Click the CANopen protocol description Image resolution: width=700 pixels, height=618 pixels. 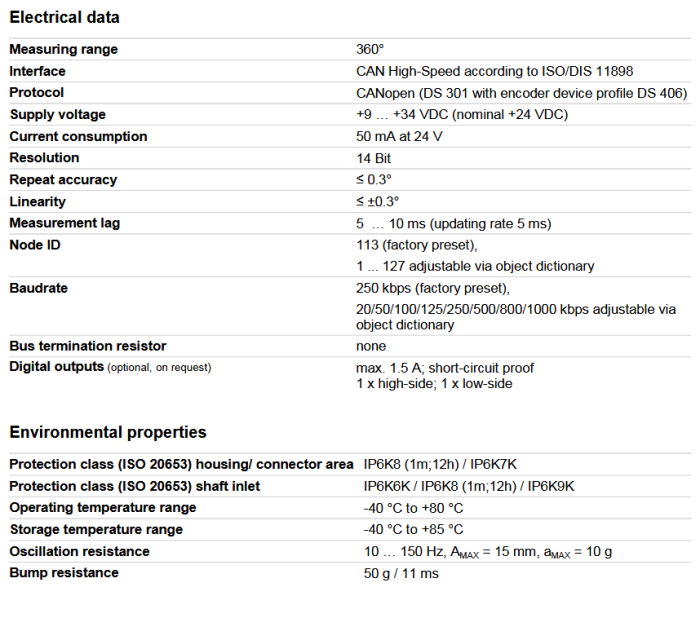(x=521, y=93)
